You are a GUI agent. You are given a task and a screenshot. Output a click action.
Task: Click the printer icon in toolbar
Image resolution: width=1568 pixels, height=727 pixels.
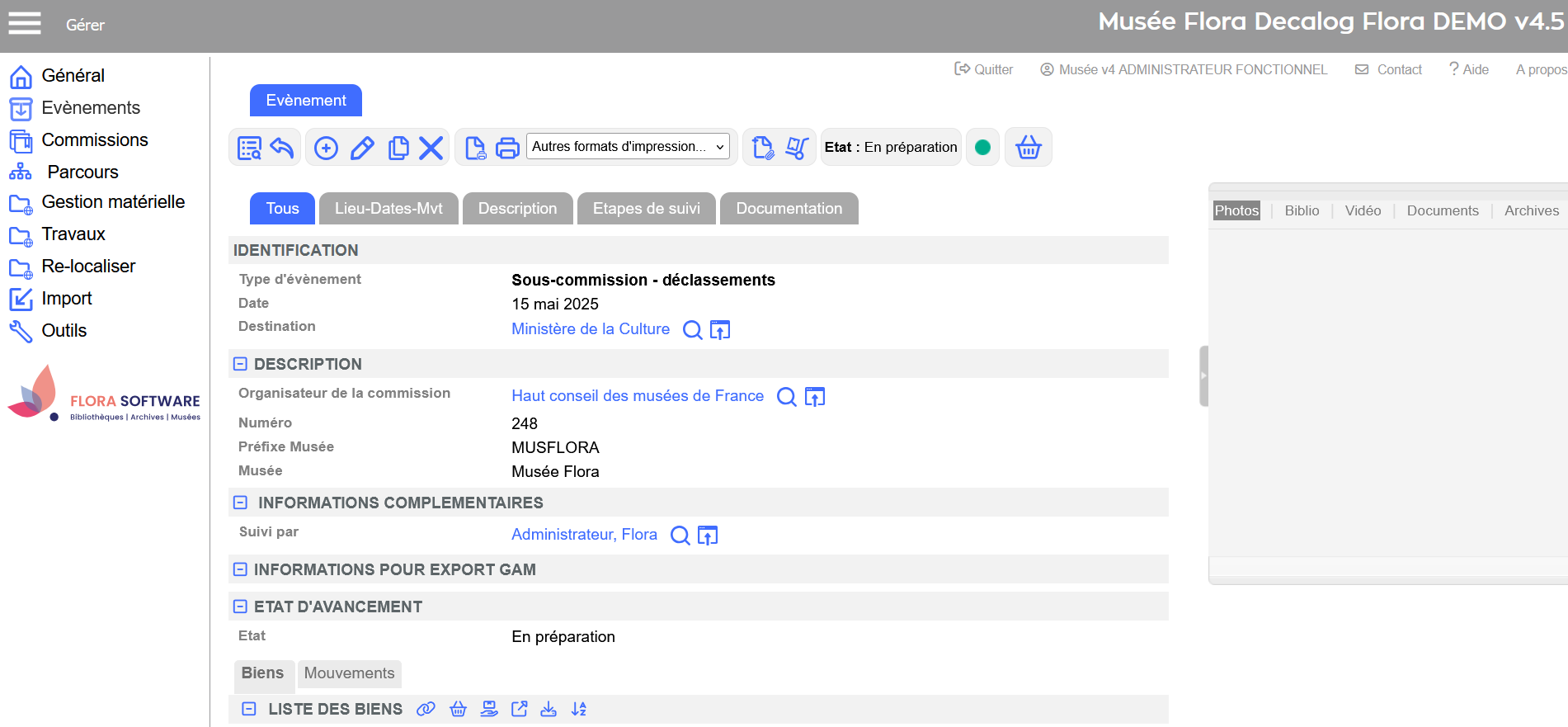(507, 148)
